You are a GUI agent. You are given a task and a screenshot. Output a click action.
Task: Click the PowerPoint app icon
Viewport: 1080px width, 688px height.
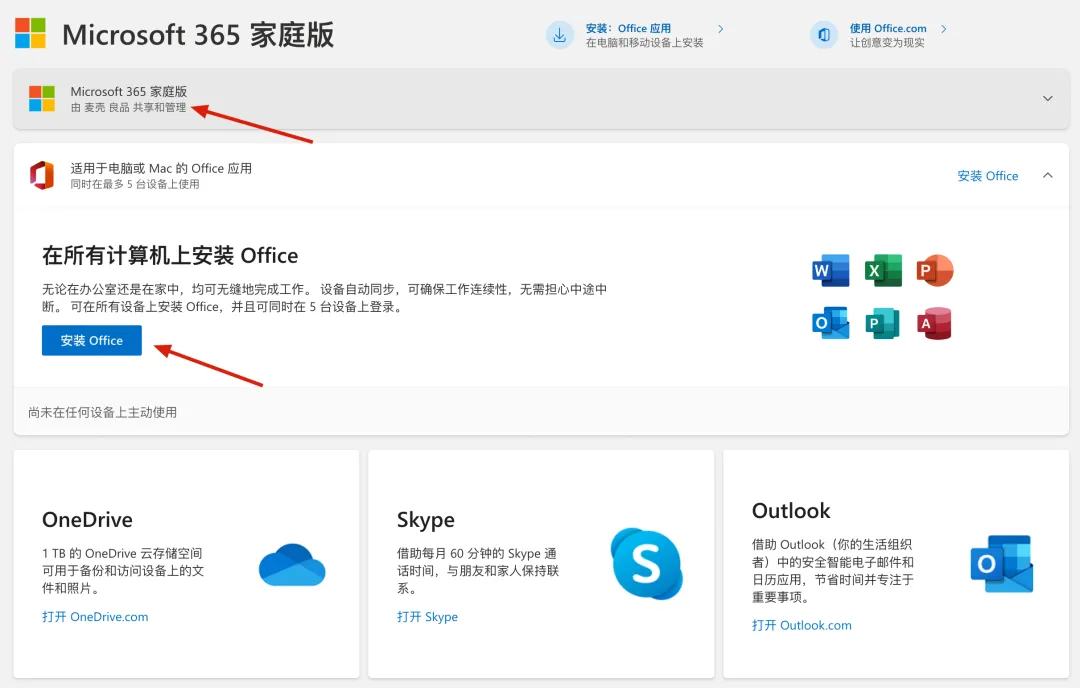935,270
